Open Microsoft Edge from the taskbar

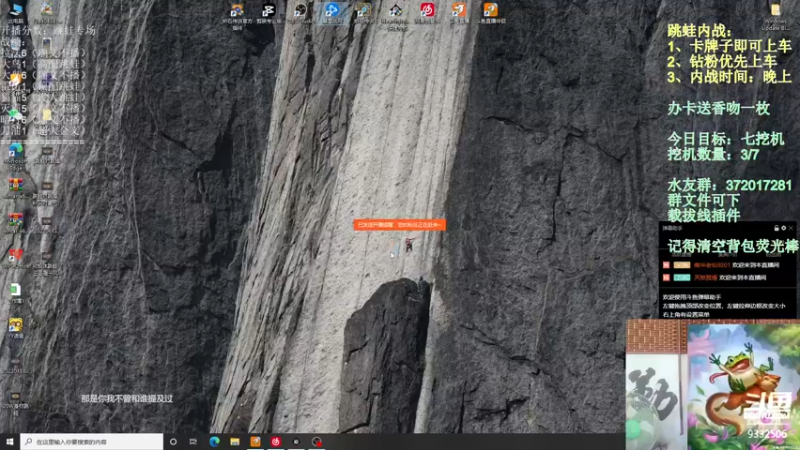tap(214, 441)
